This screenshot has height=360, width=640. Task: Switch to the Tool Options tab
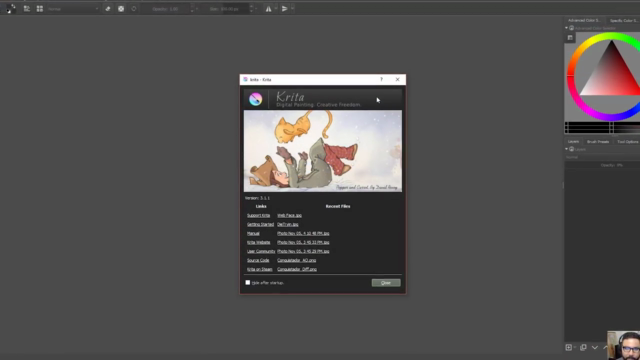click(x=627, y=142)
